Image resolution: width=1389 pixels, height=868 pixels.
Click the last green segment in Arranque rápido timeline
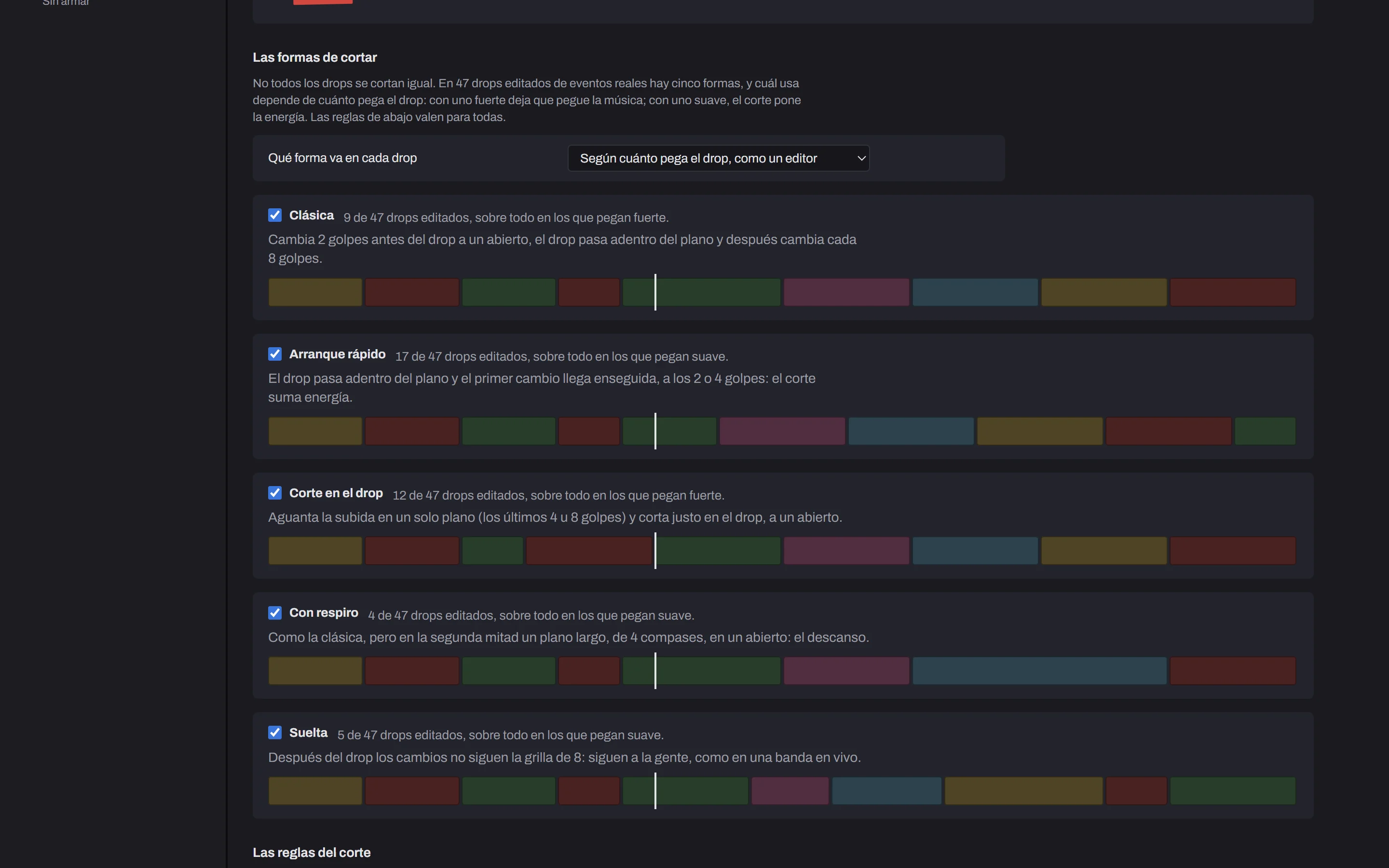click(1265, 431)
